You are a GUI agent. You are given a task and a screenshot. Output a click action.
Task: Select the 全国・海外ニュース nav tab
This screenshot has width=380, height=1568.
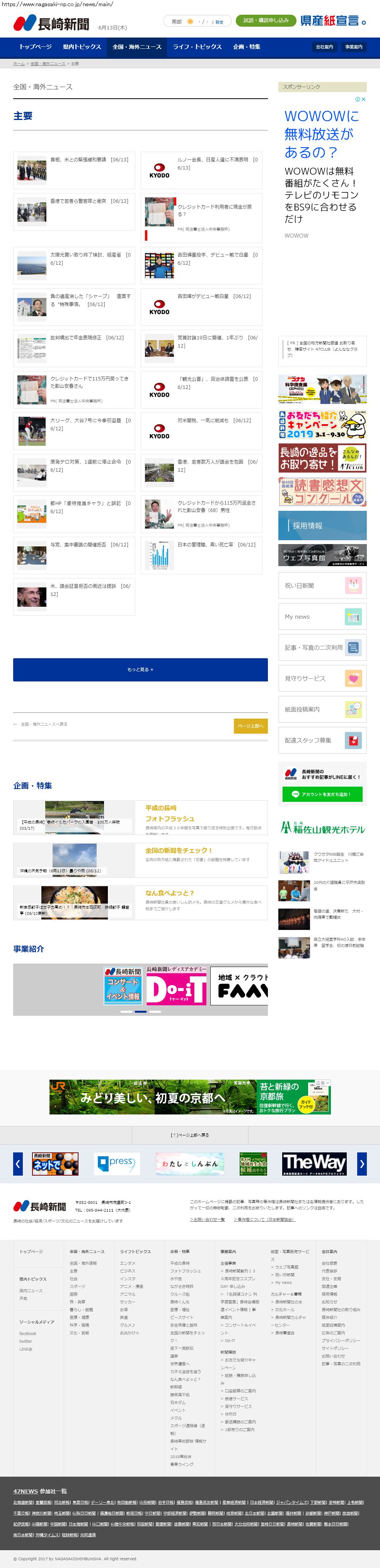point(137,47)
